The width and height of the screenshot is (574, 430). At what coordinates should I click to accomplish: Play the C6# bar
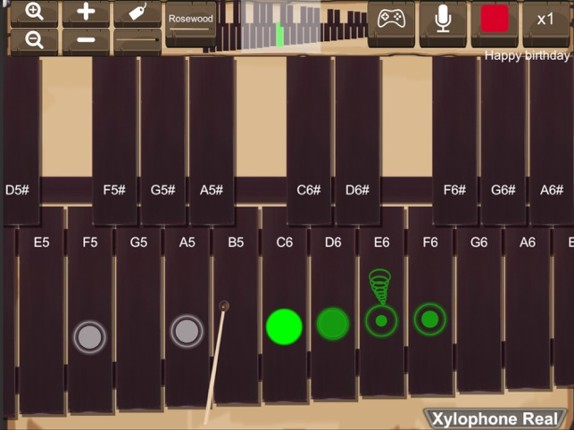[309, 141]
